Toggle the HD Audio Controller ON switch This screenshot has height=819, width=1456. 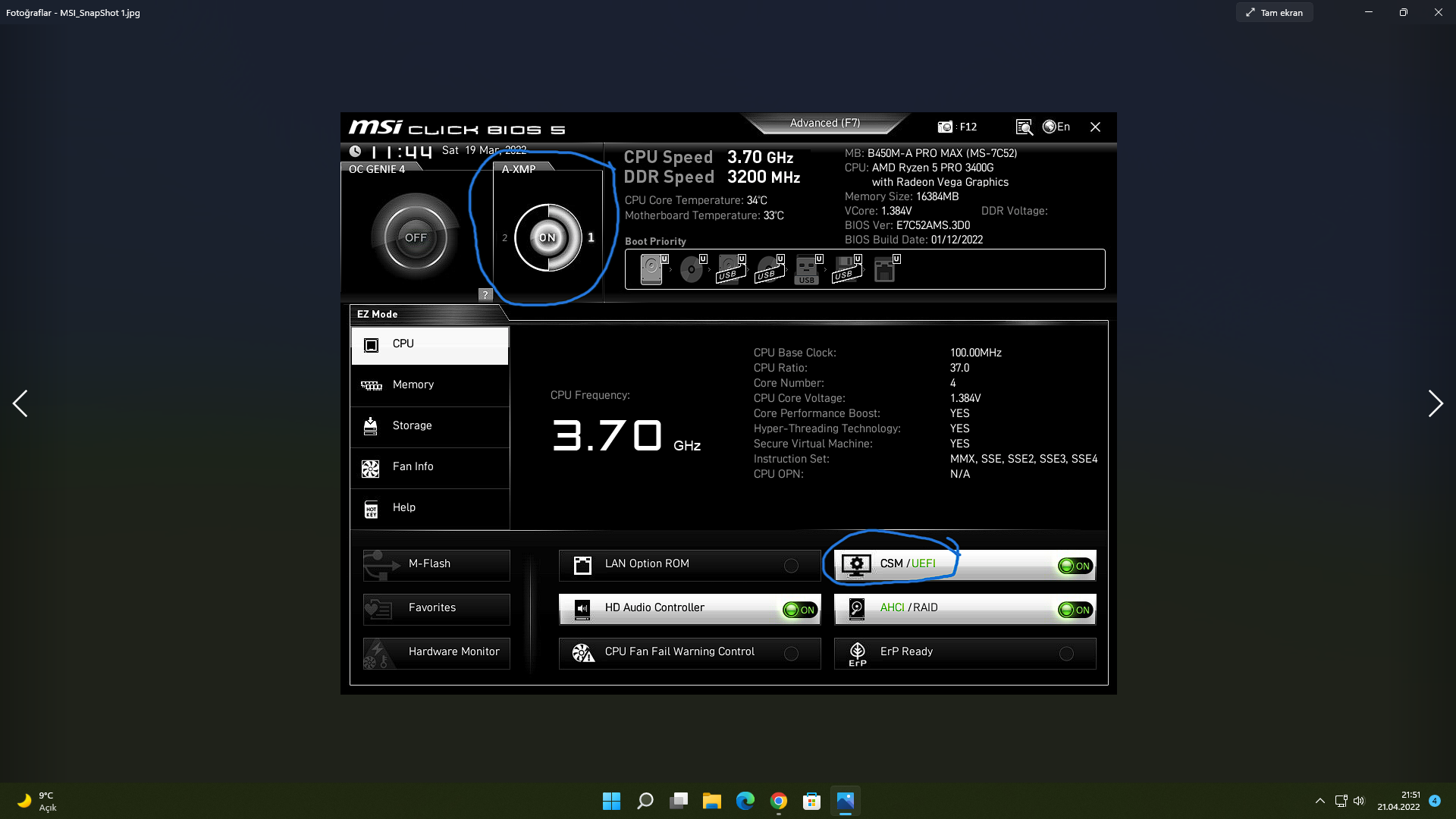pyautogui.click(x=800, y=610)
